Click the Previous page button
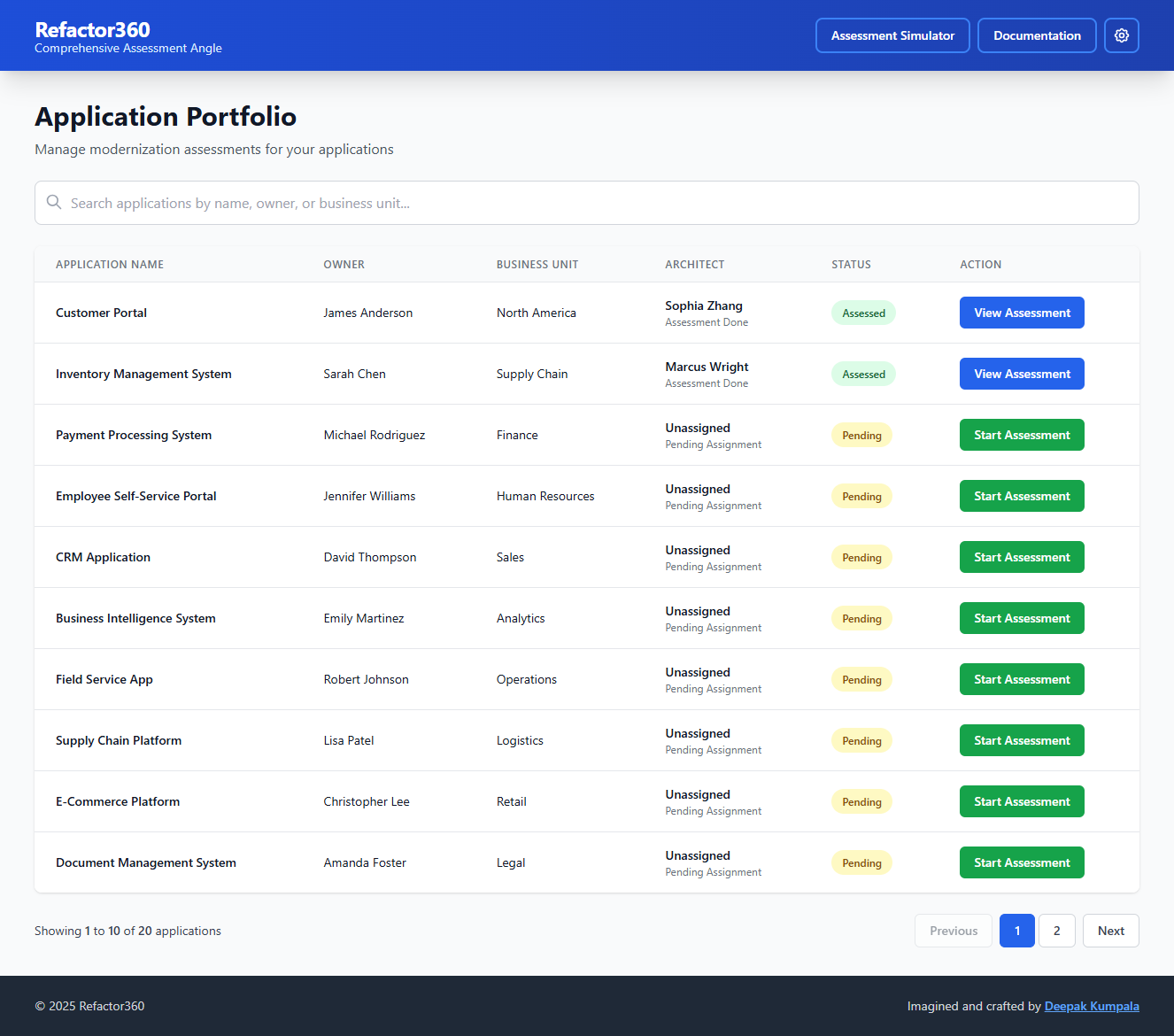This screenshot has width=1174, height=1036. point(953,931)
